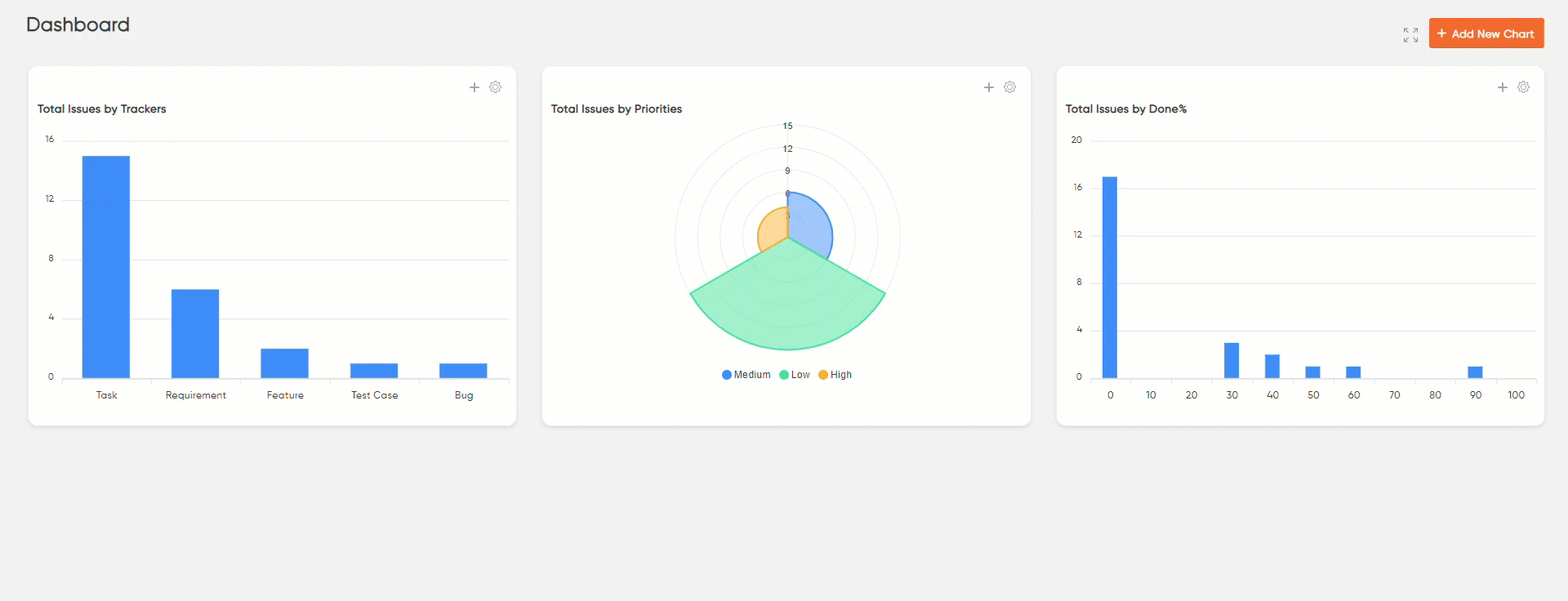Click the orange High segment in polar chart

click(773, 229)
